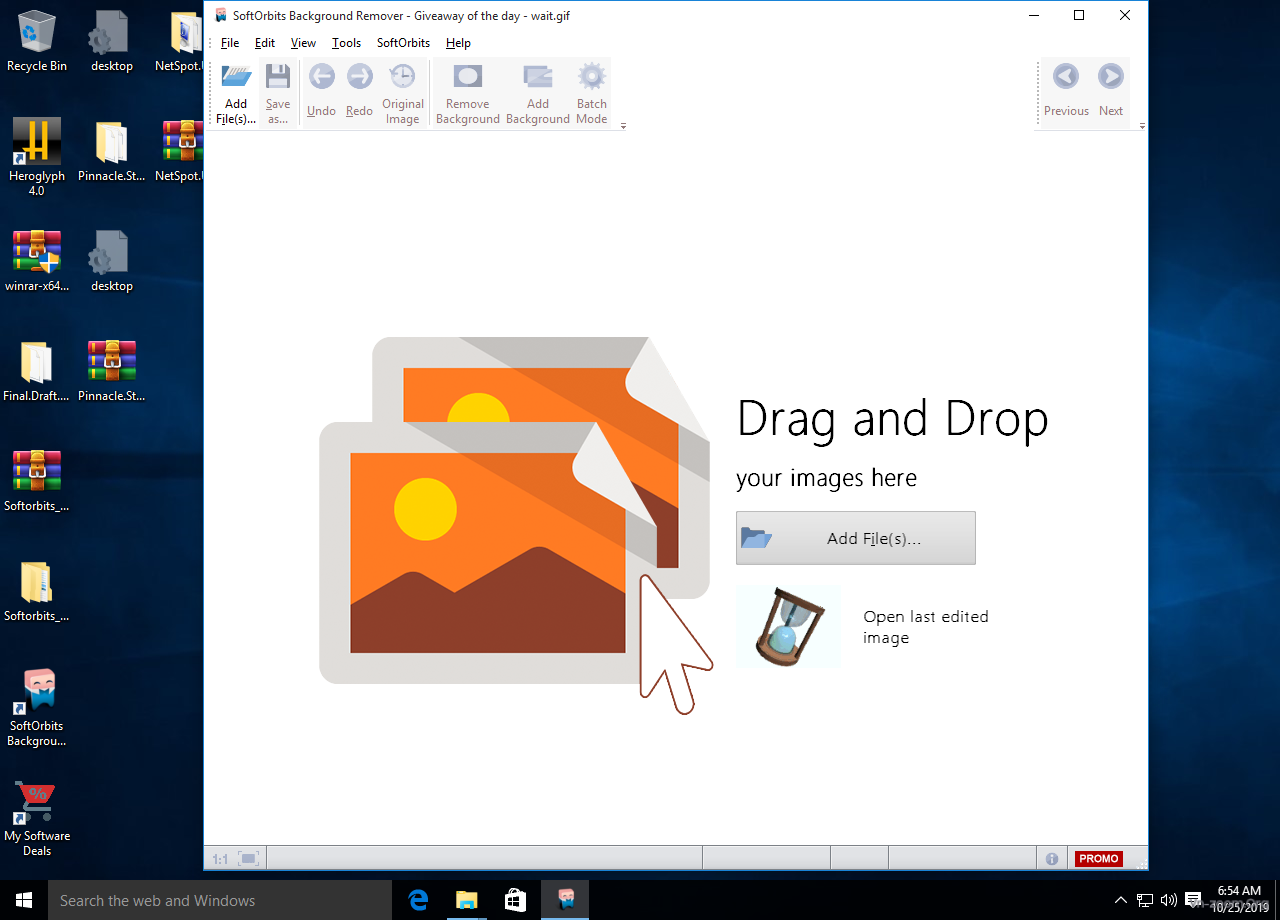
Task: Select the Pinnacle.St... WinRAR archive icon
Action: 111,372
